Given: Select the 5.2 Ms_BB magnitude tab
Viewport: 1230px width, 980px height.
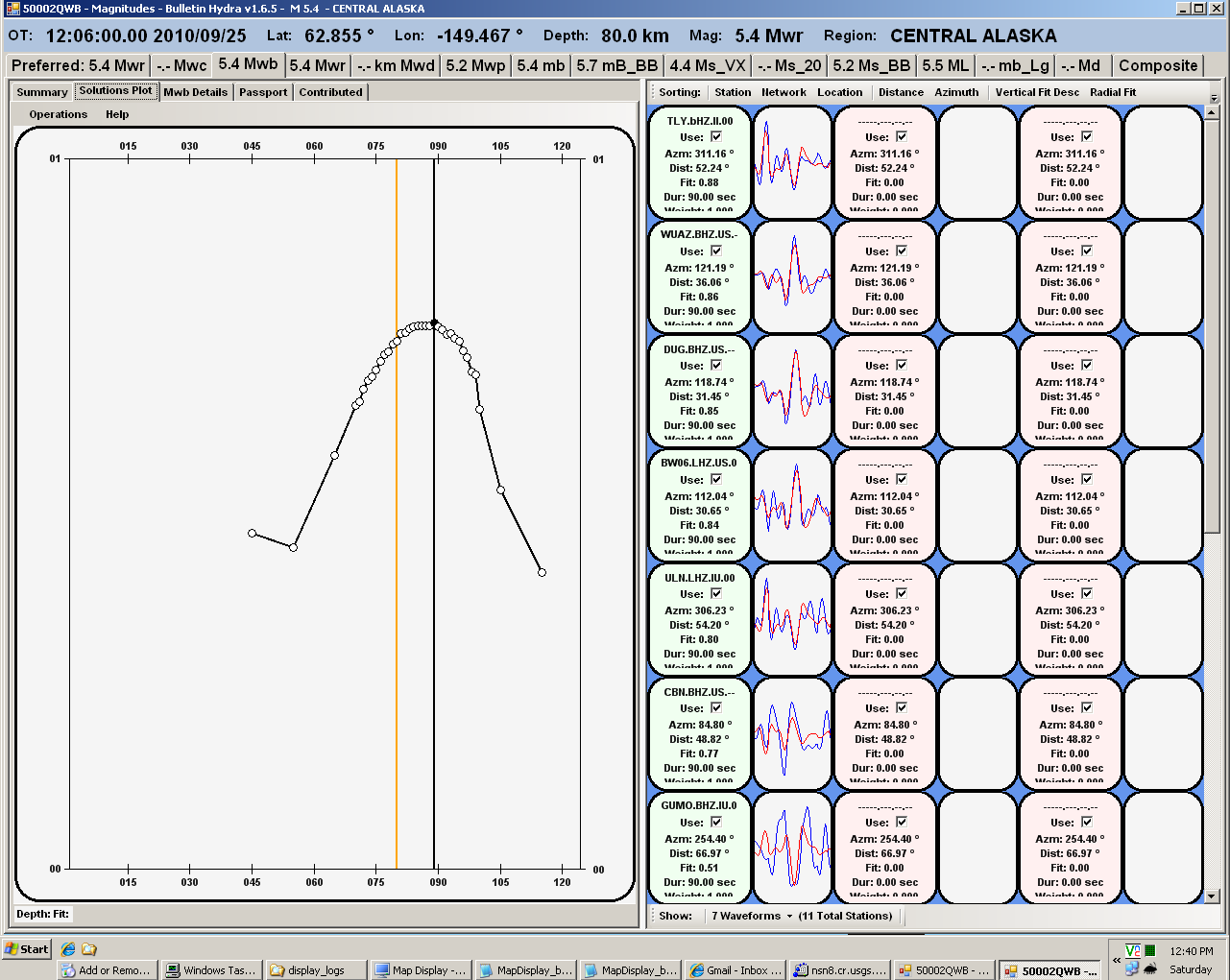Looking at the screenshot, I should tap(872, 65).
